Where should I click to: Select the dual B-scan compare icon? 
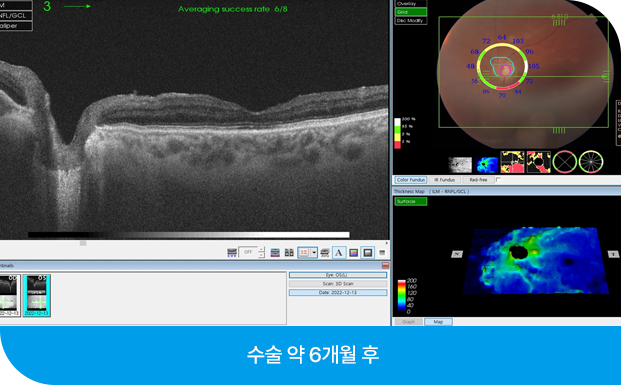click(289, 252)
